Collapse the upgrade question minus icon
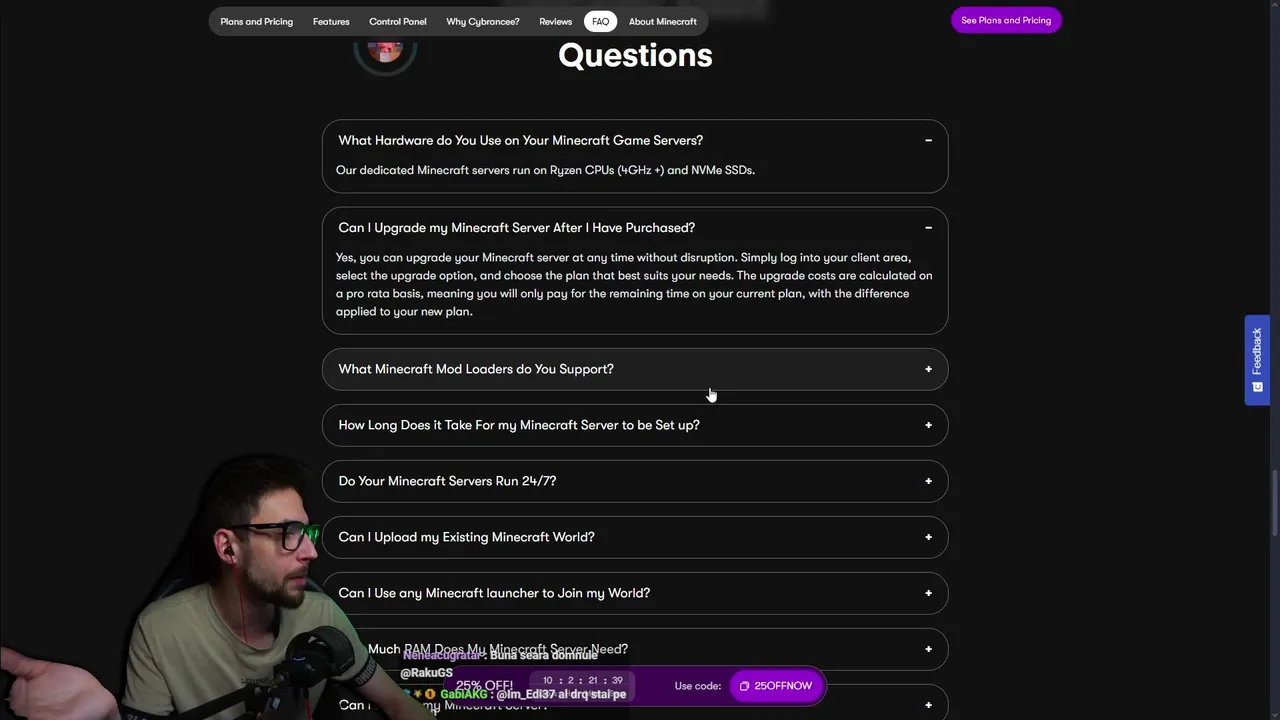The width and height of the screenshot is (1280, 720). [928, 228]
